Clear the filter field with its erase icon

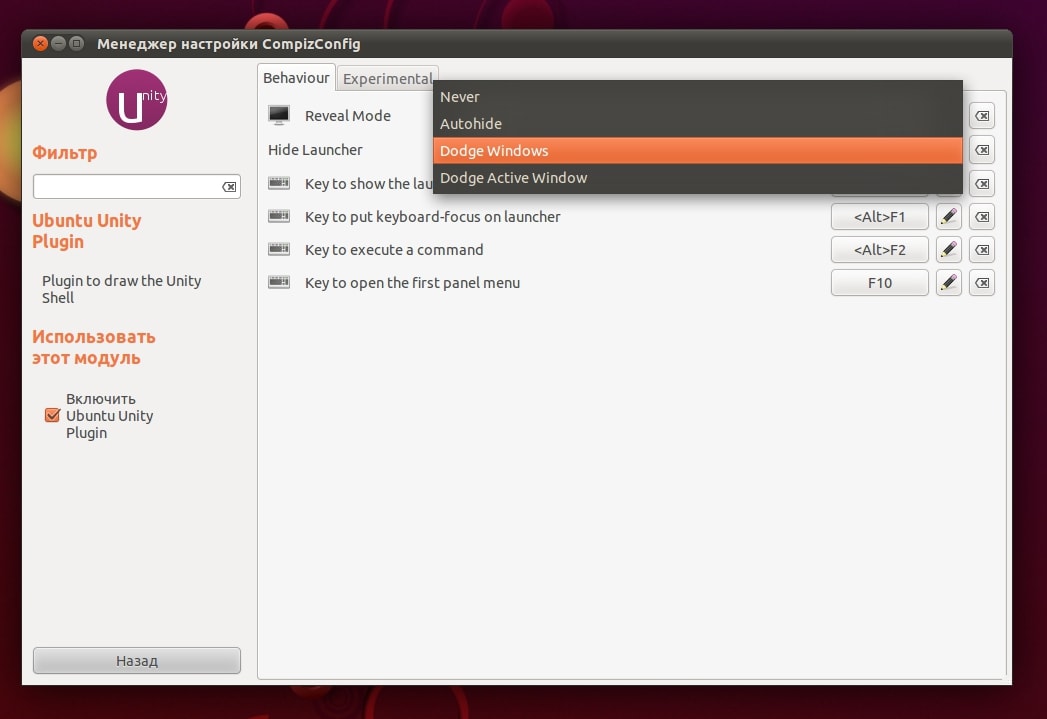[229, 187]
